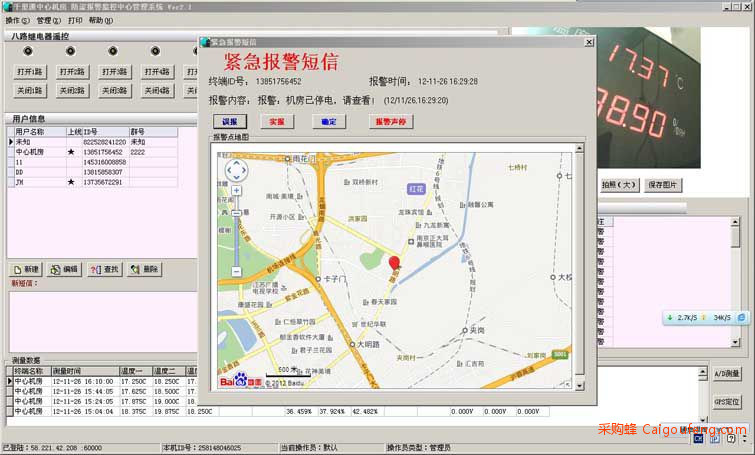Click the 新短信 message text area
The height and width of the screenshot is (455, 755).
103,322
